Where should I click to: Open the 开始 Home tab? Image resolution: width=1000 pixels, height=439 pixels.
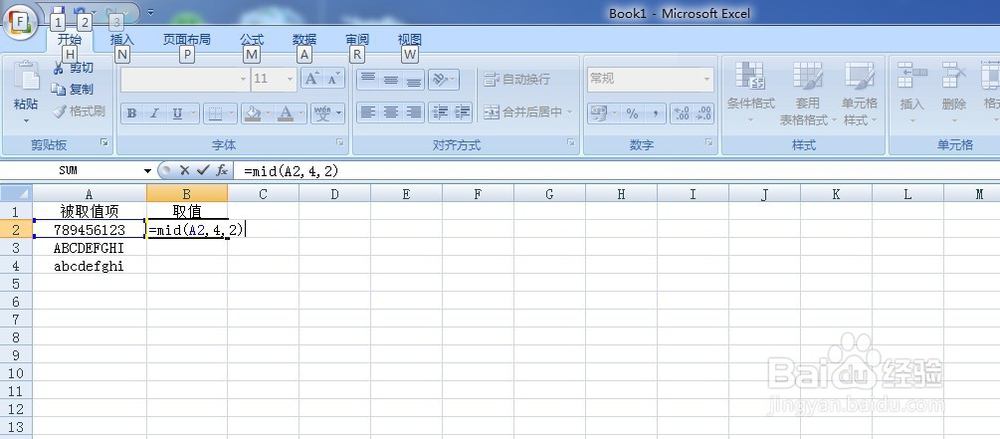70,40
